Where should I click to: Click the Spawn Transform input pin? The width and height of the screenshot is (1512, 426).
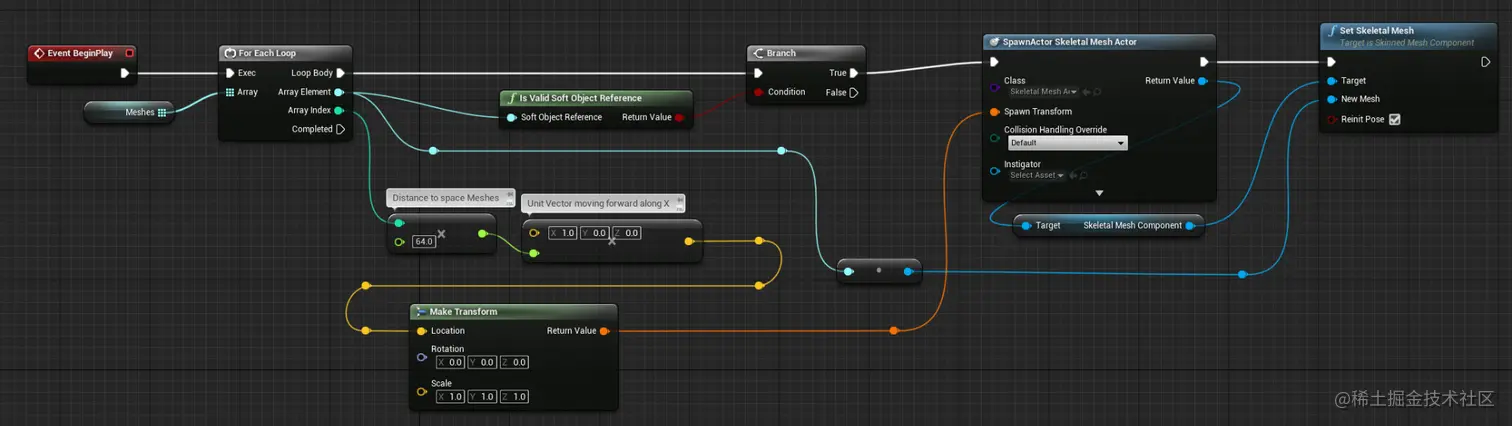(x=995, y=112)
